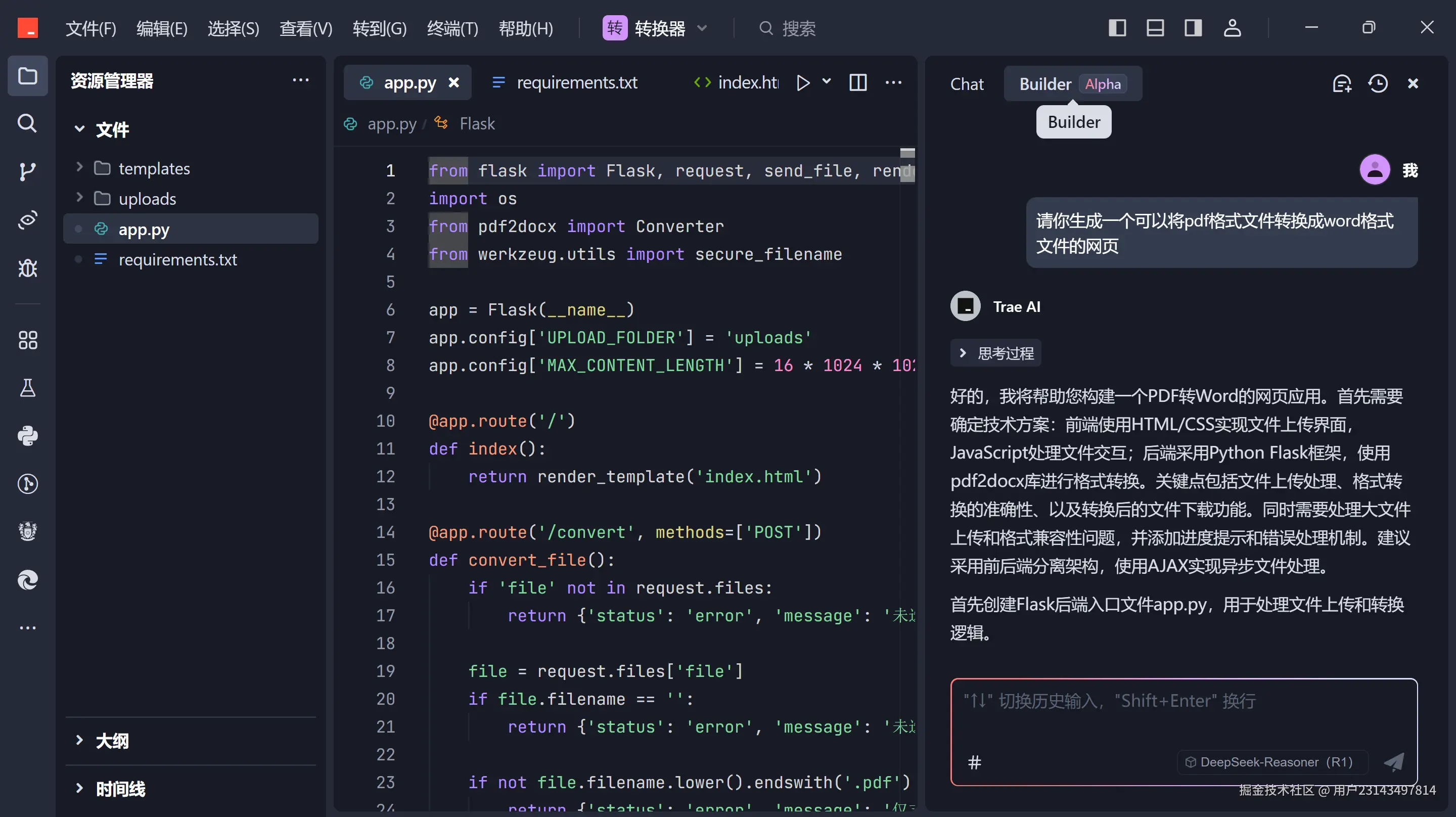Open the Remote Explorer eye icon
This screenshot has width=1456, height=817.
pyautogui.click(x=27, y=219)
